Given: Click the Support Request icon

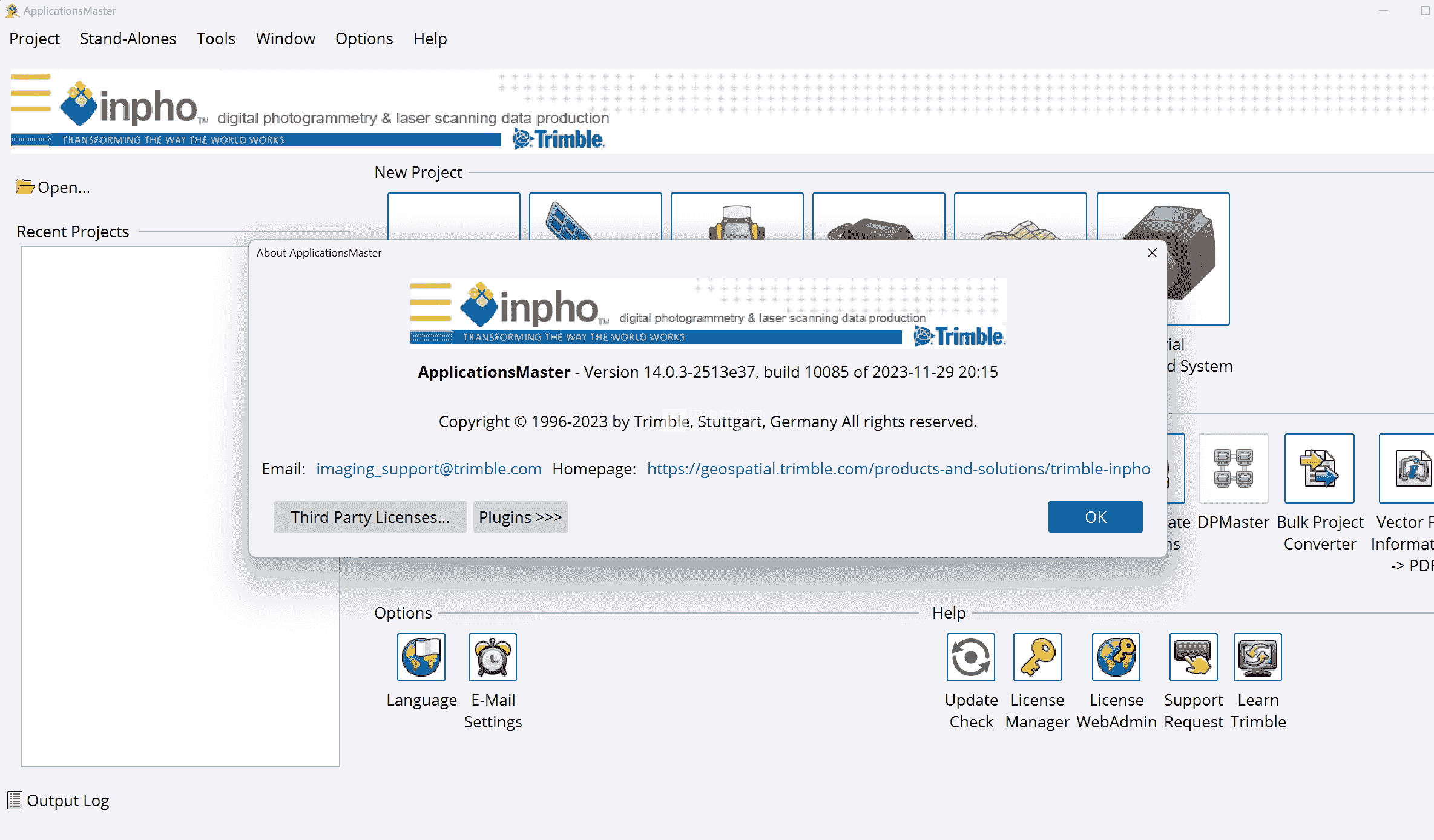Looking at the screenshot, I should (1193, 657).
